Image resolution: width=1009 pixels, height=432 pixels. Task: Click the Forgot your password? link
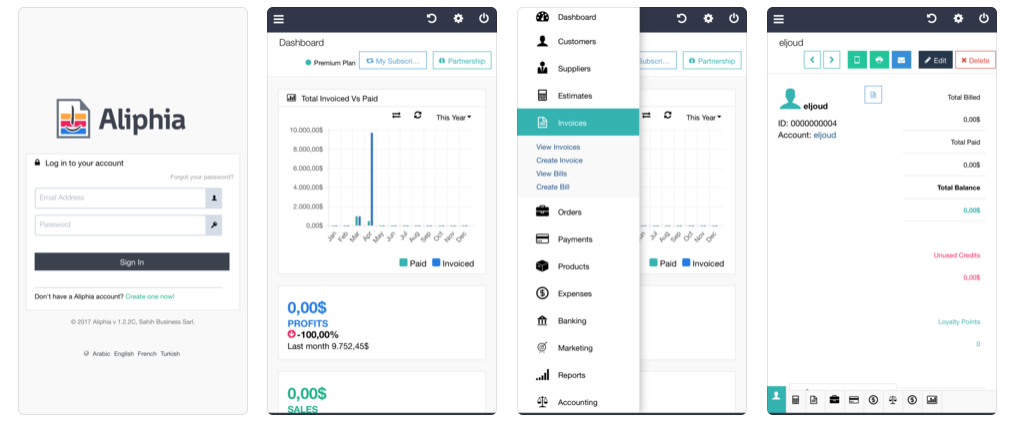pos(202,177)
